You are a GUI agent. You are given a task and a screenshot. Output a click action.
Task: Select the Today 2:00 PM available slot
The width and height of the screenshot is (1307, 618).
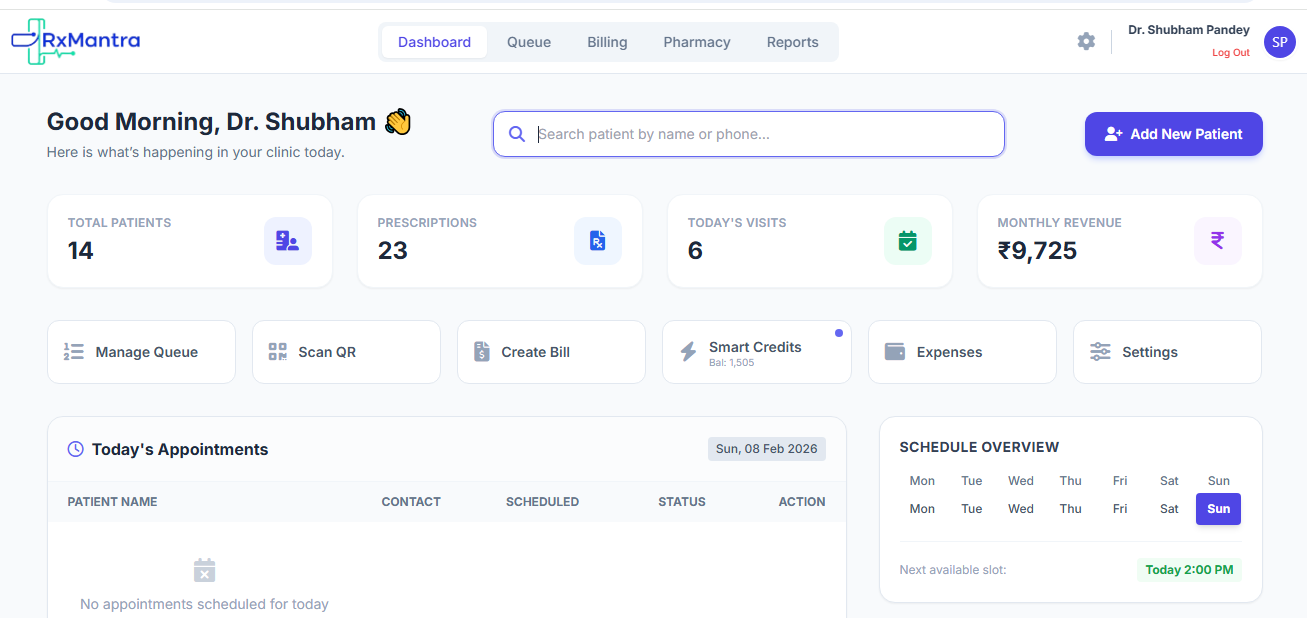(x=1189, y=569)
